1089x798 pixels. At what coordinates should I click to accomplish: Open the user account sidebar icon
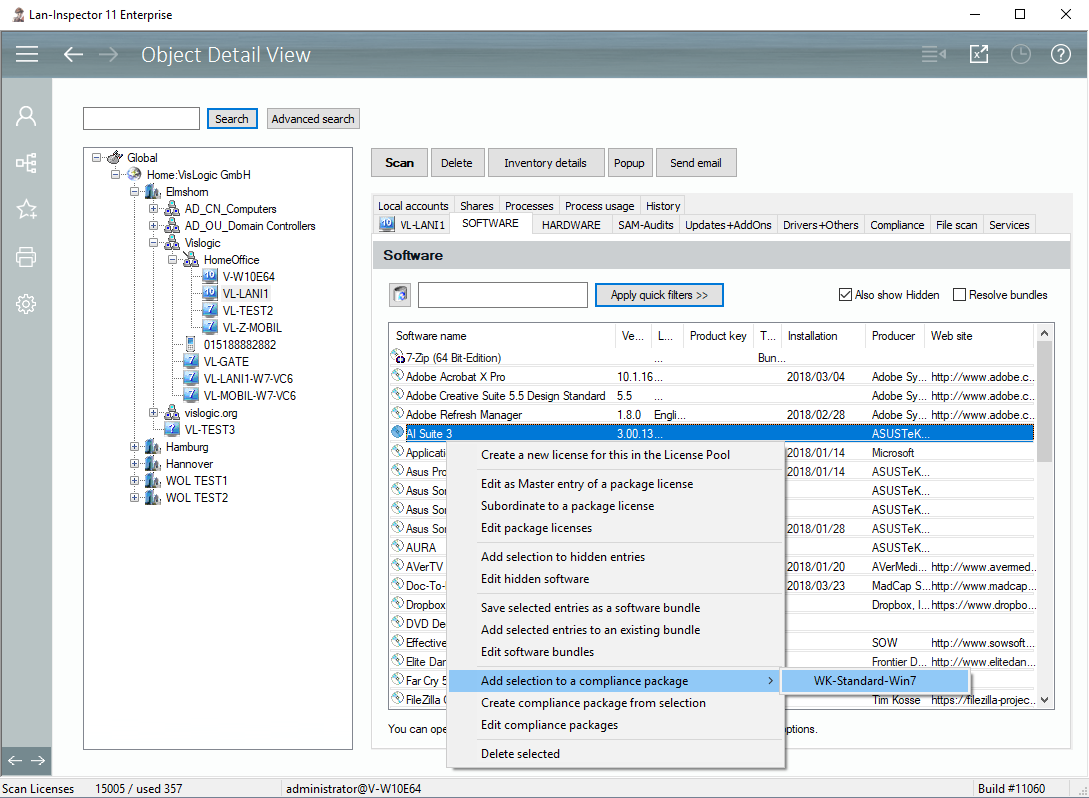pyautogui.click(x=26, y=116)
